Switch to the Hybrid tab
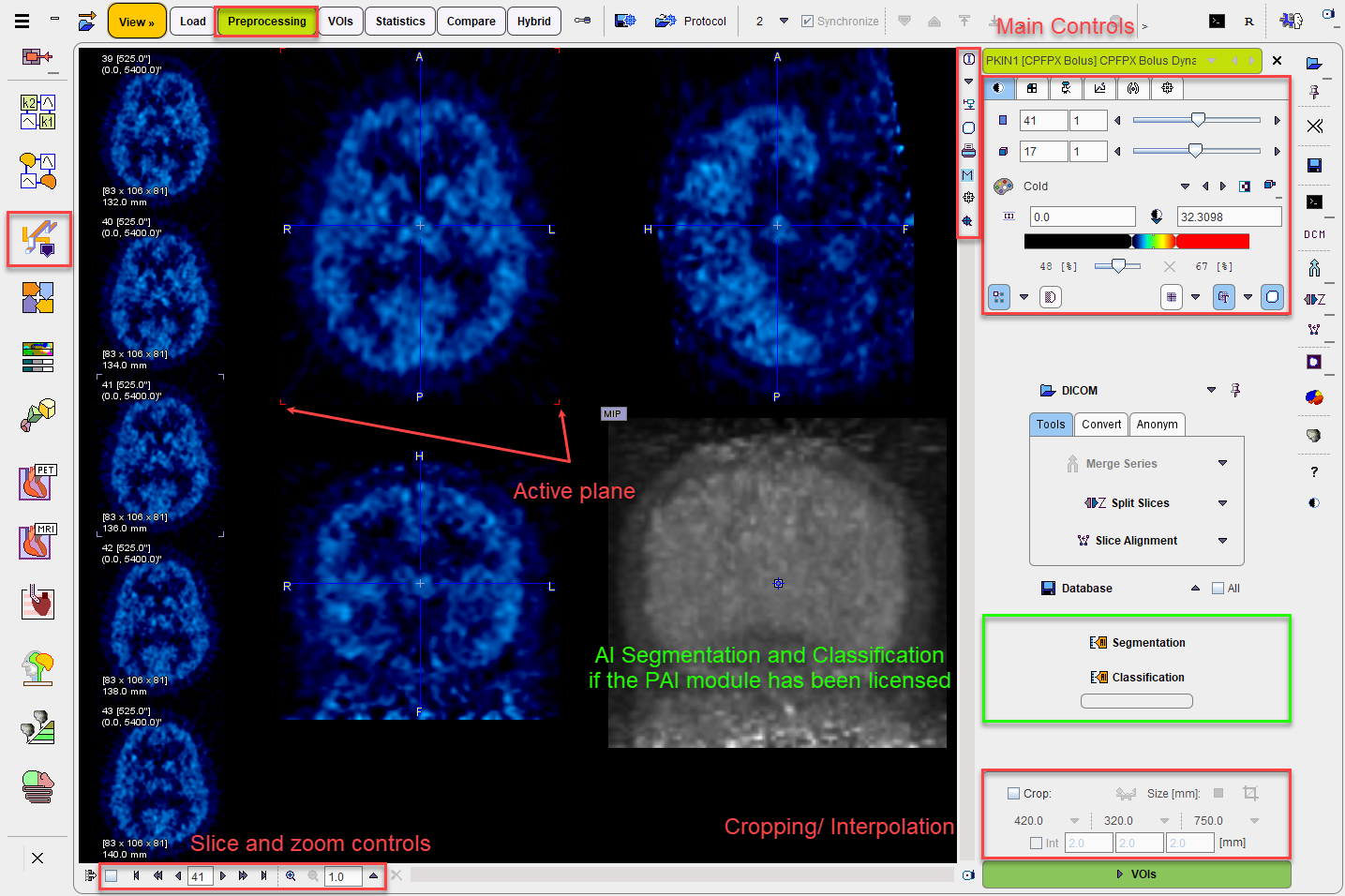Image resolution: width=1345 pixels, height=896 pixels. (534, 21)
